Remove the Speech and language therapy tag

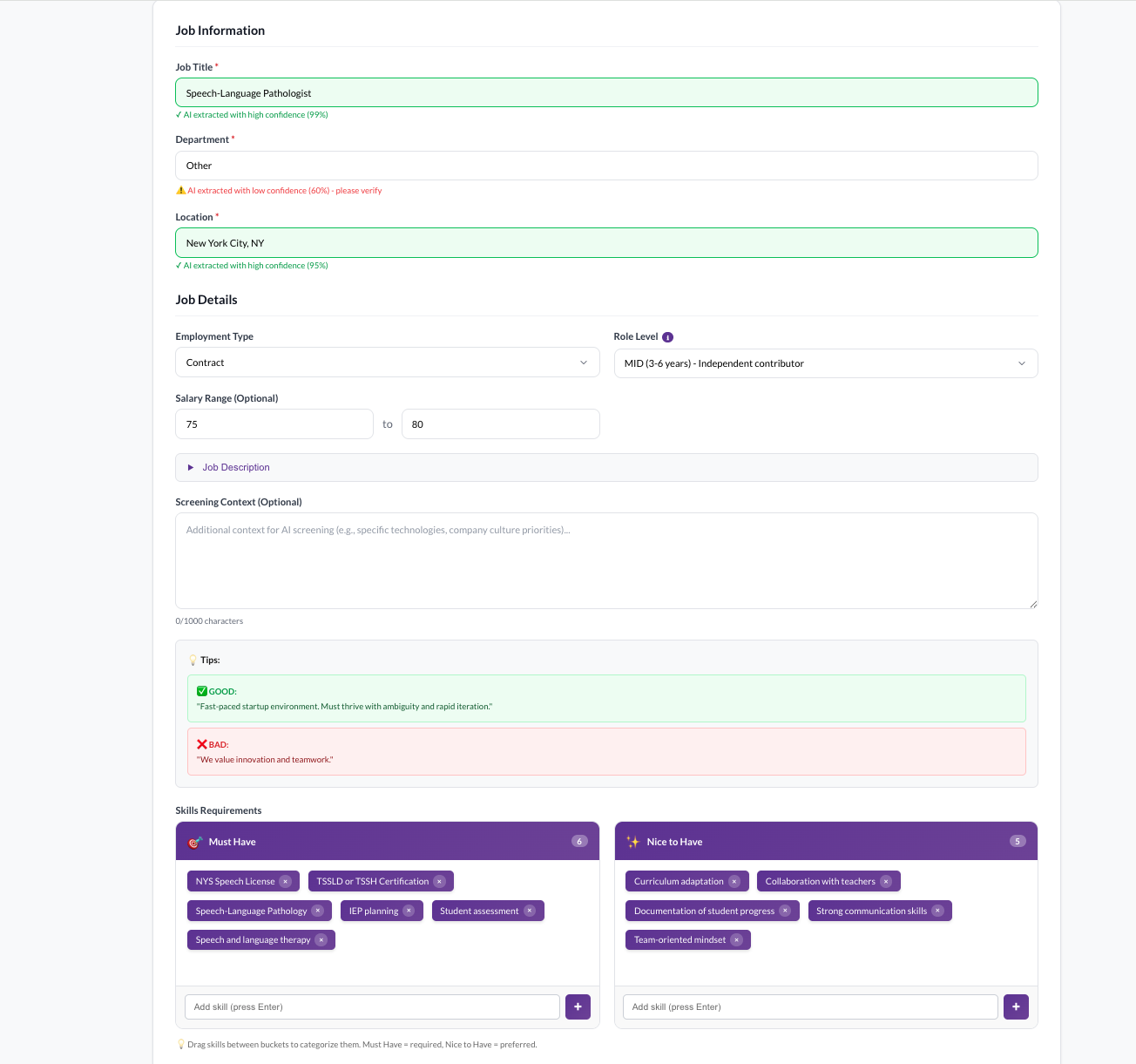tap(321, 940)
